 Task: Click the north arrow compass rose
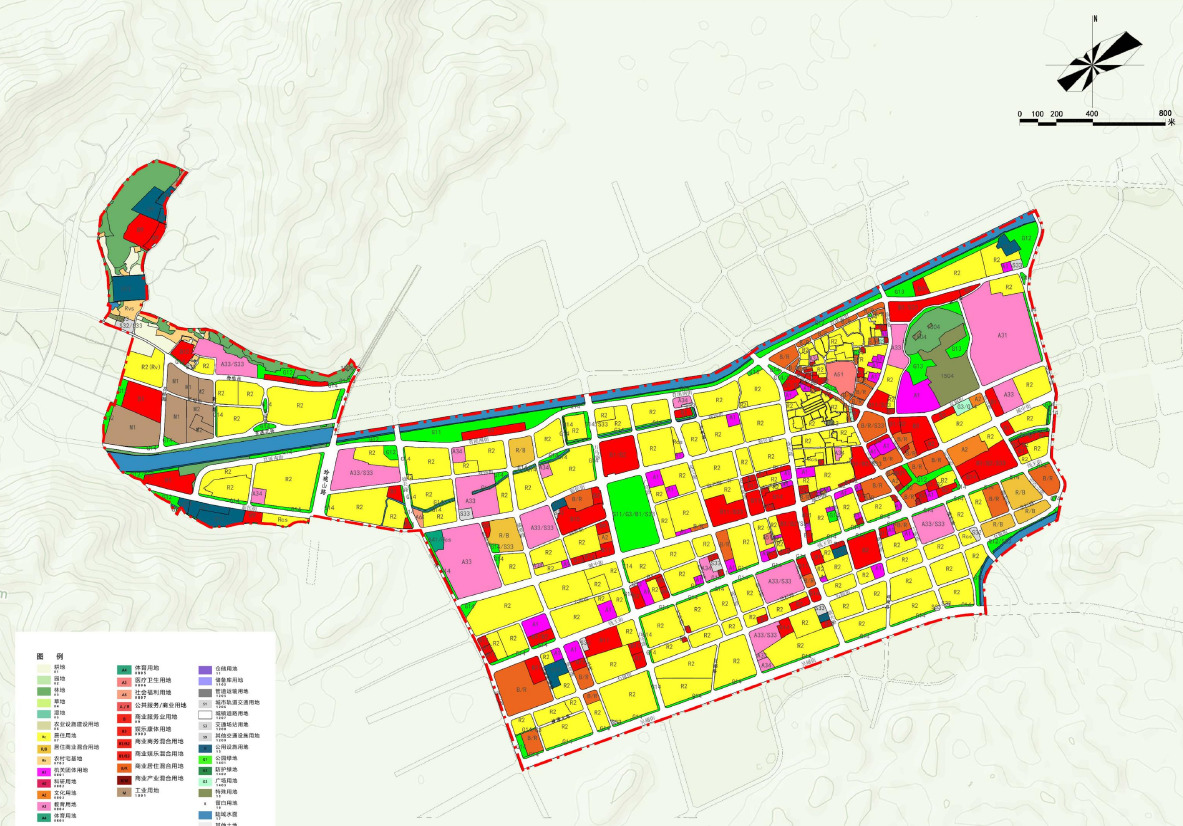coord(1095,63)
